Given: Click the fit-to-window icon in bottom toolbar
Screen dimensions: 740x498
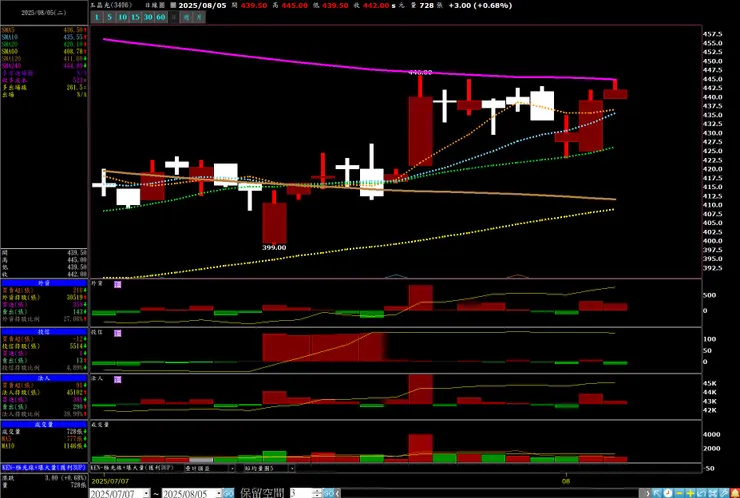Looking at the screenshot, I should click(713, 493).
